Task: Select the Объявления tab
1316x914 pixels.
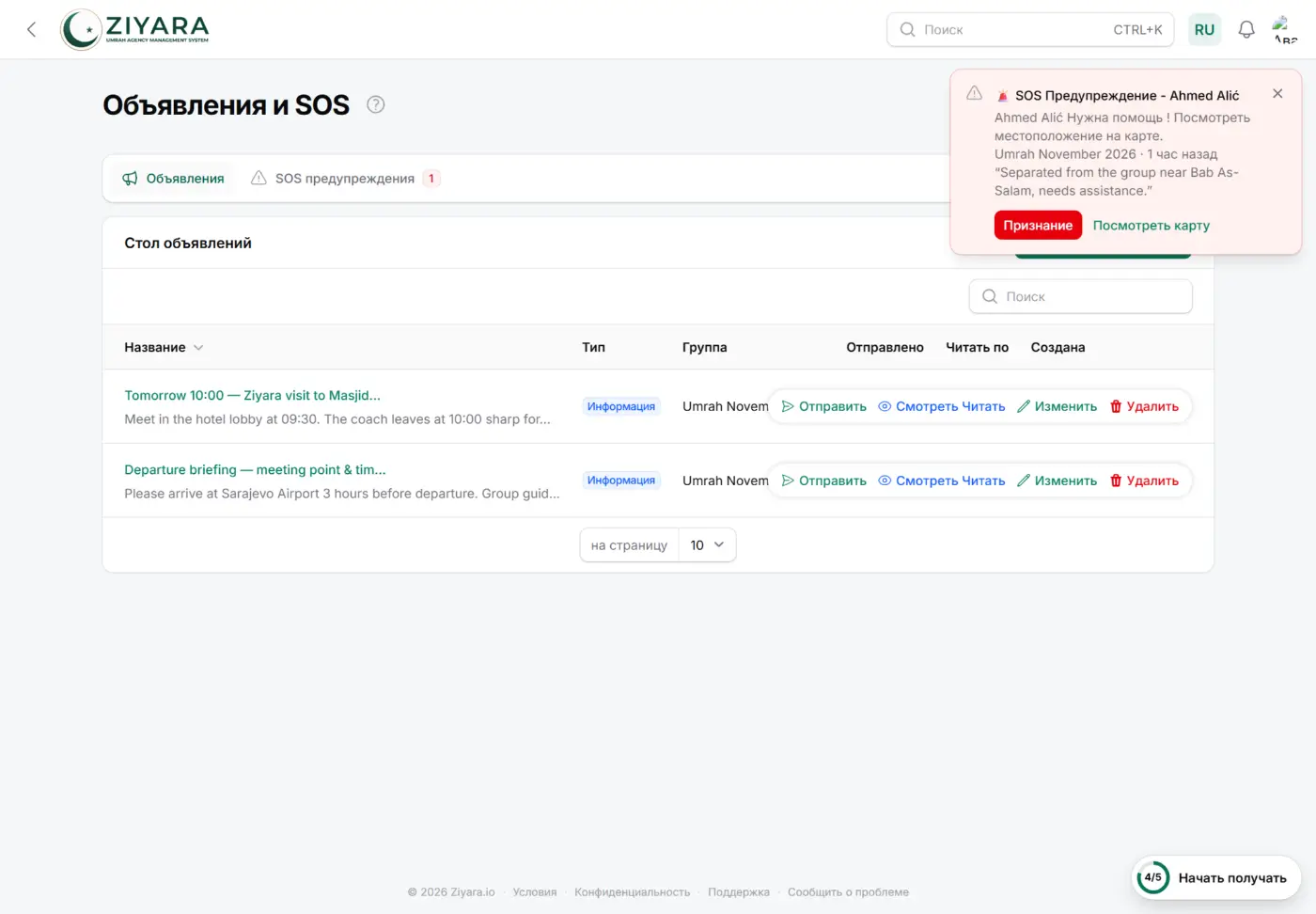Action: (x=174, y=178)
